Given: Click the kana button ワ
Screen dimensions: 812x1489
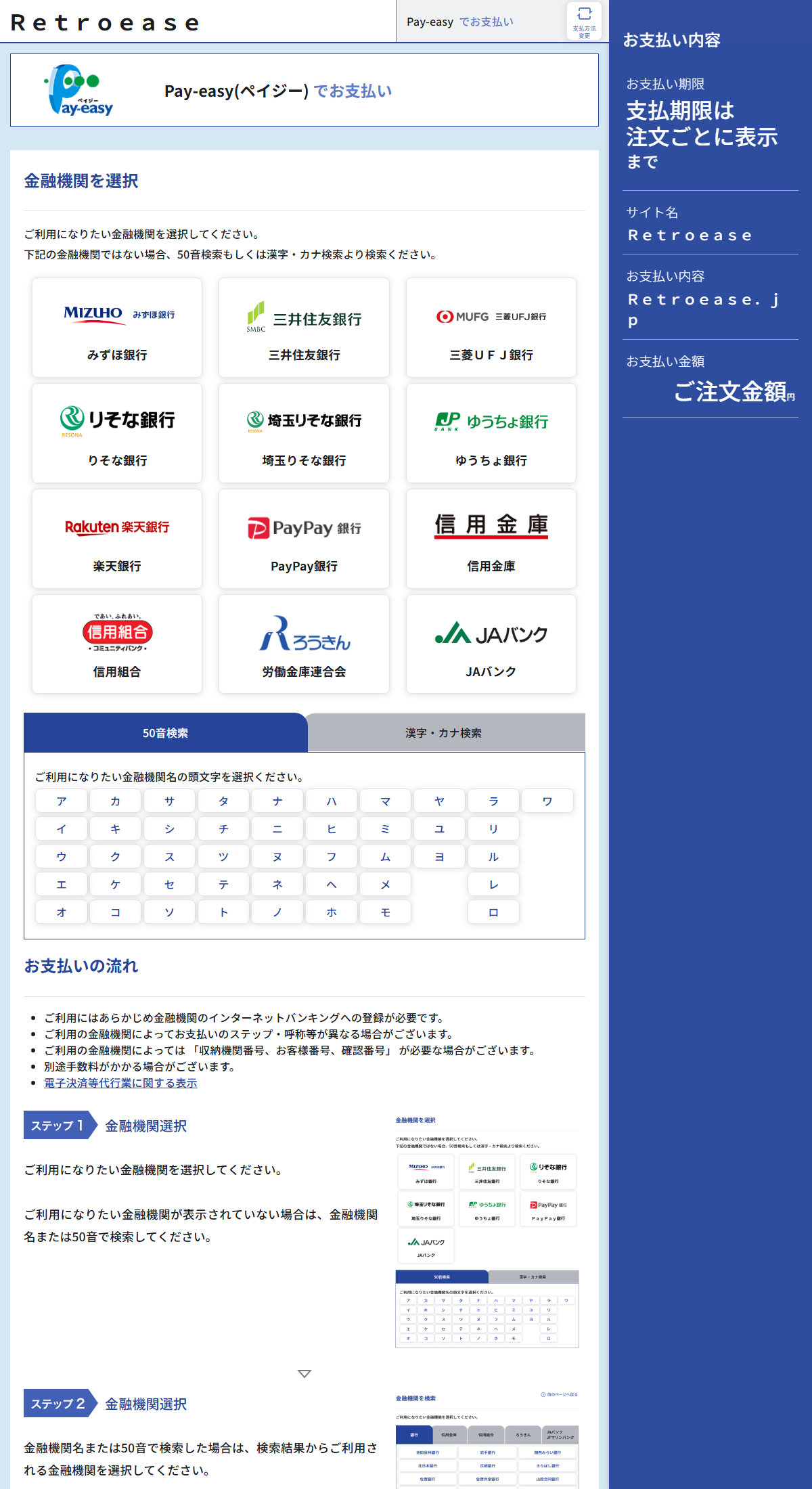Looking at the screenshot, I should point(547,801).
